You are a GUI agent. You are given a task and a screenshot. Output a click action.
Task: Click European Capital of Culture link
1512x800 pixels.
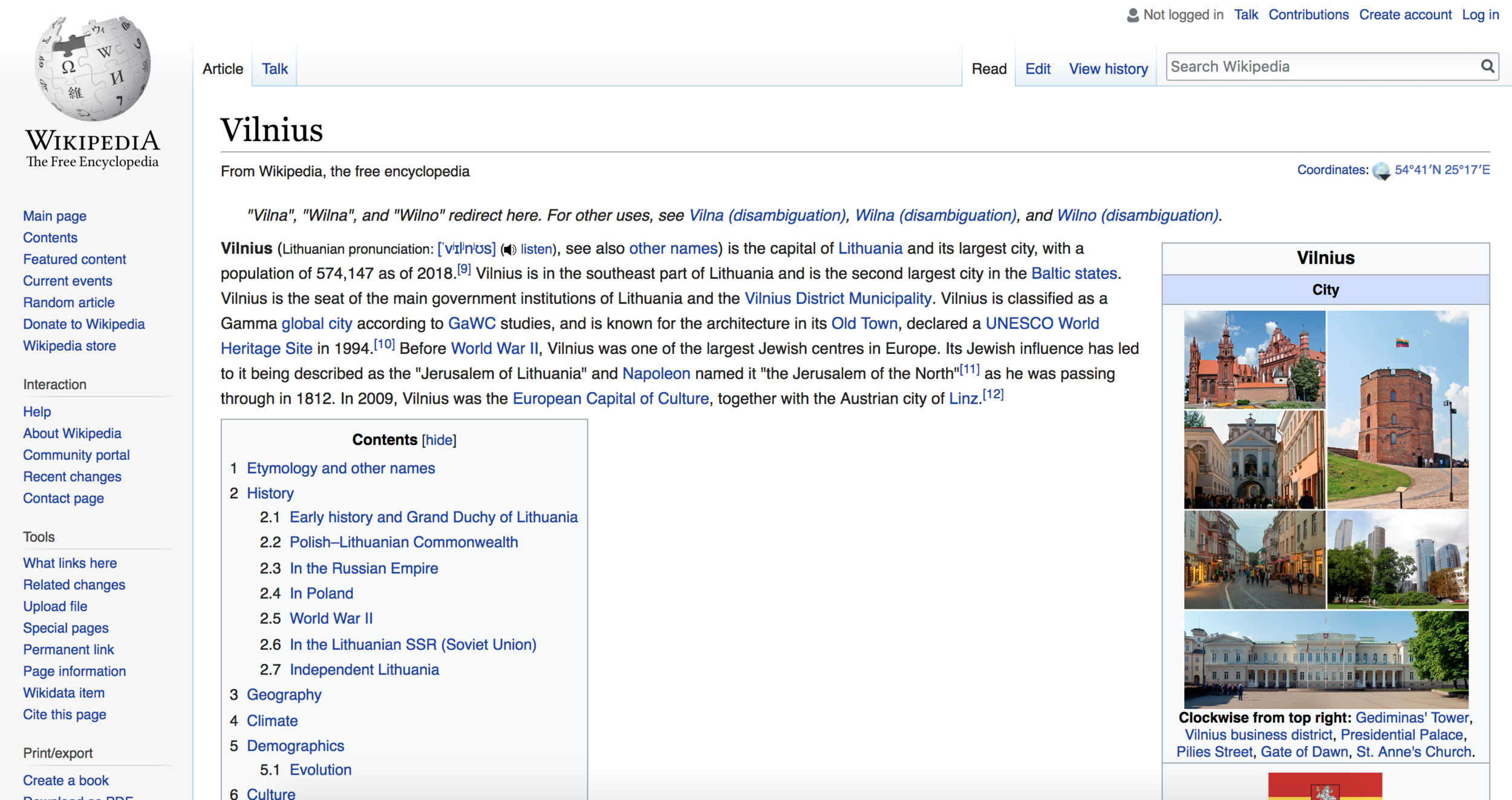[610, 399]
